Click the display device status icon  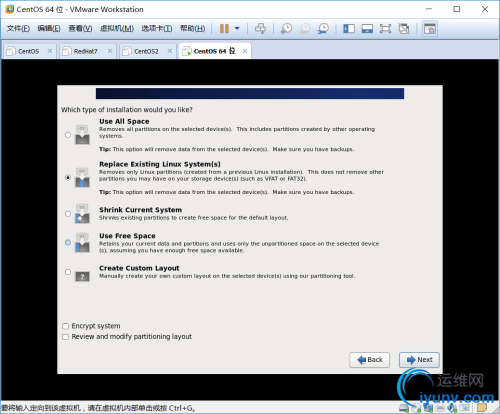point(464,407)
